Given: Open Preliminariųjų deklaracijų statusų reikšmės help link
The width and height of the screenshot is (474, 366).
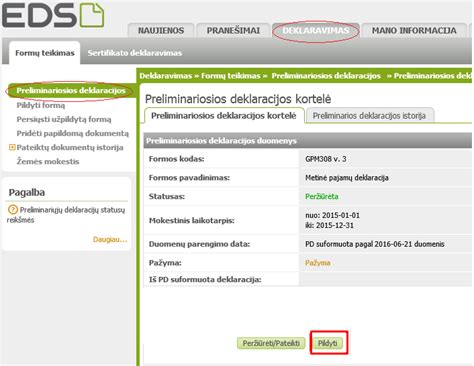Looking at the screenshot, I should point(66,215).
